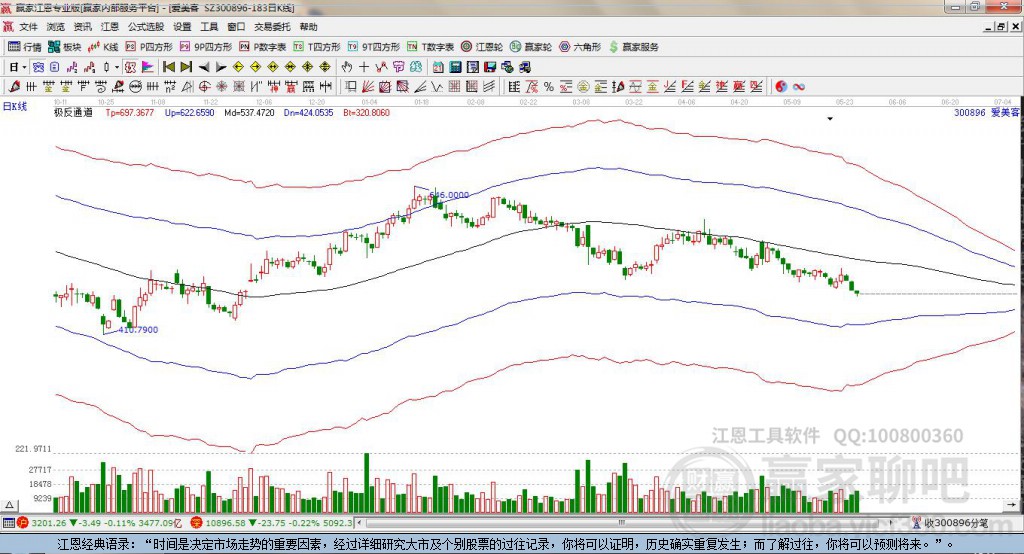Open the calculator icon
The image size is (1024, 554).
tap(455, 67)
